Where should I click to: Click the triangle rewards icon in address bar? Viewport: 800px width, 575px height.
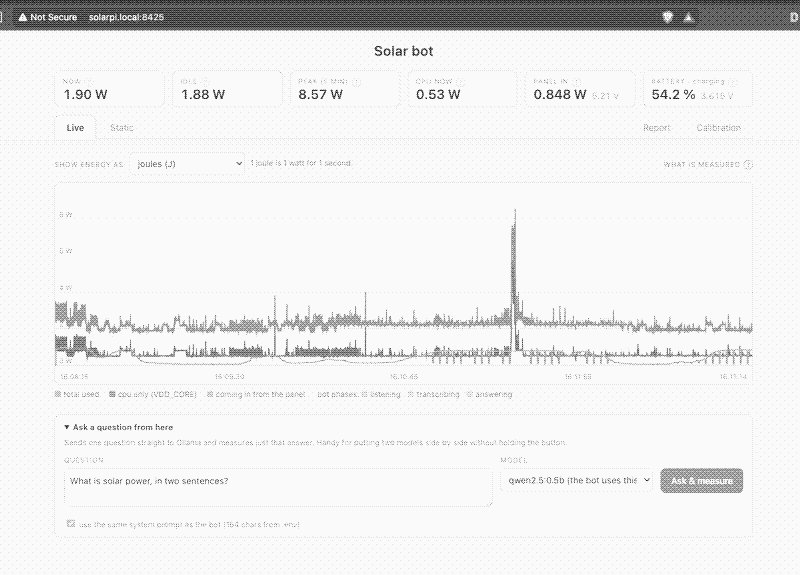click(x=688, y=17)
